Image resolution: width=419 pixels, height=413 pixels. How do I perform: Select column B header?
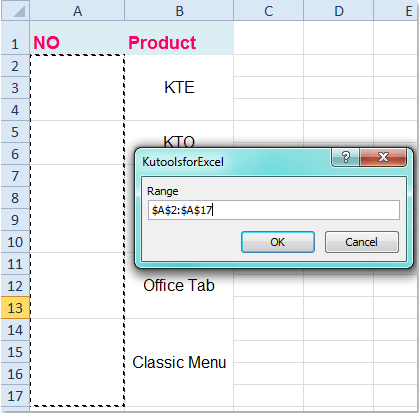coord(179,11)
